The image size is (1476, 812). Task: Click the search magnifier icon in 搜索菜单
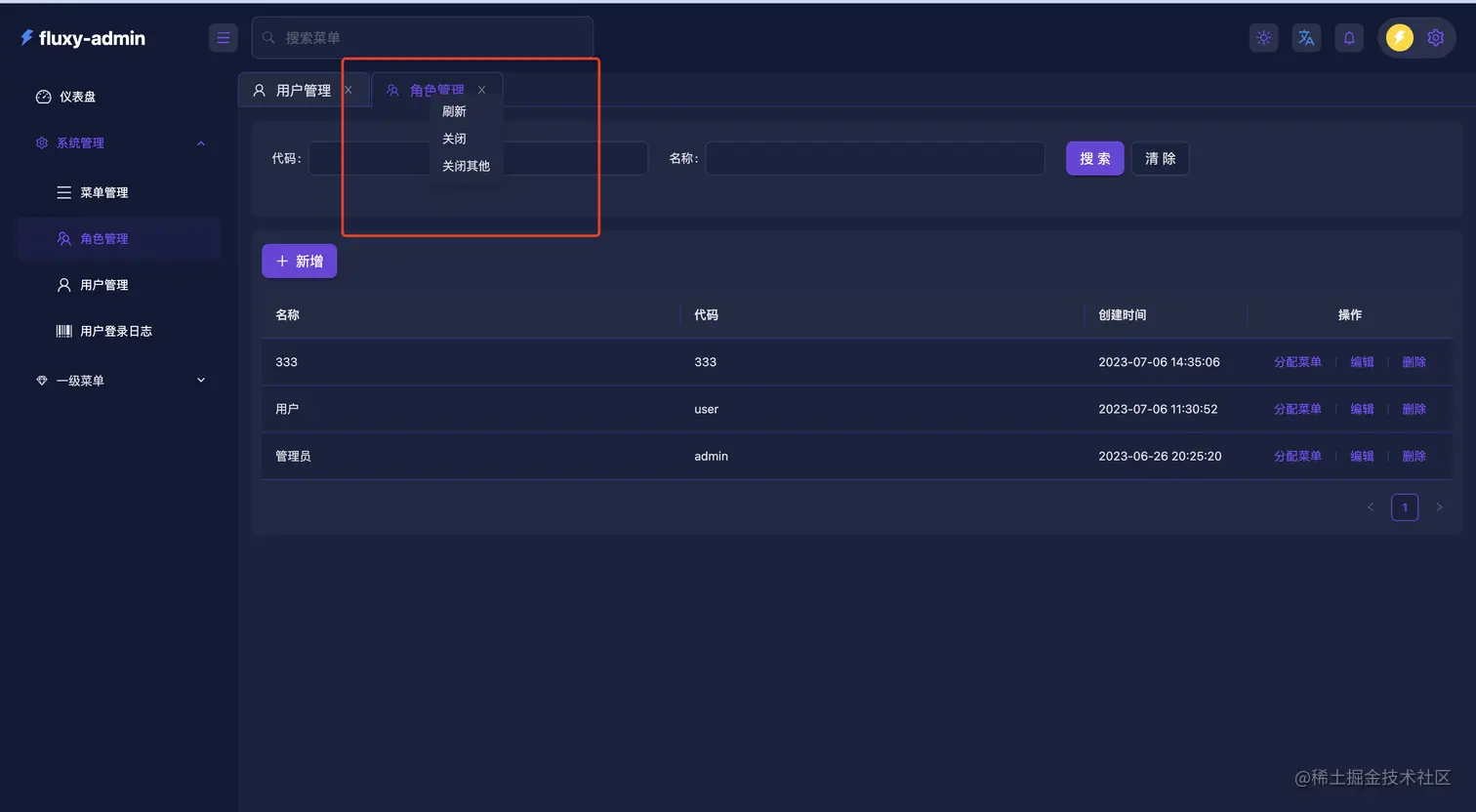268,38
